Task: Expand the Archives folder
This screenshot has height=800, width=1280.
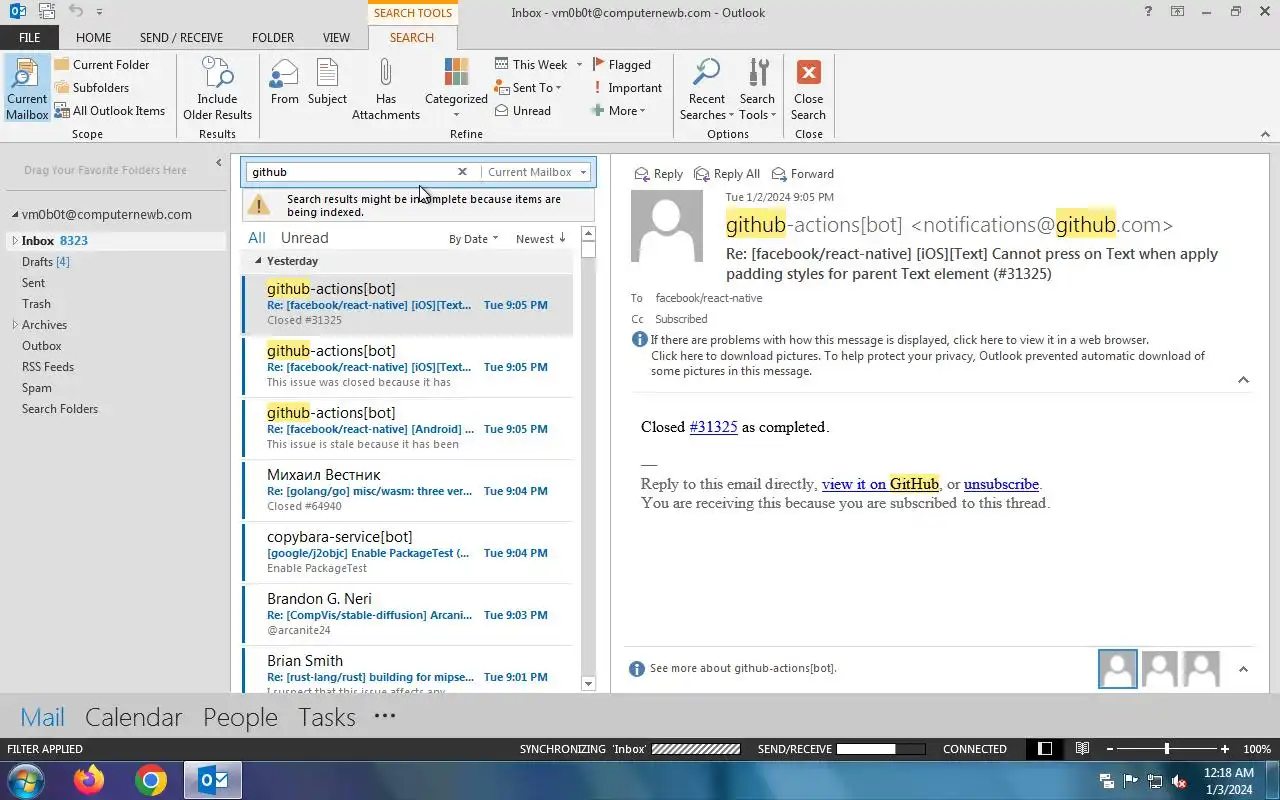Action: [x=15, y=325]
